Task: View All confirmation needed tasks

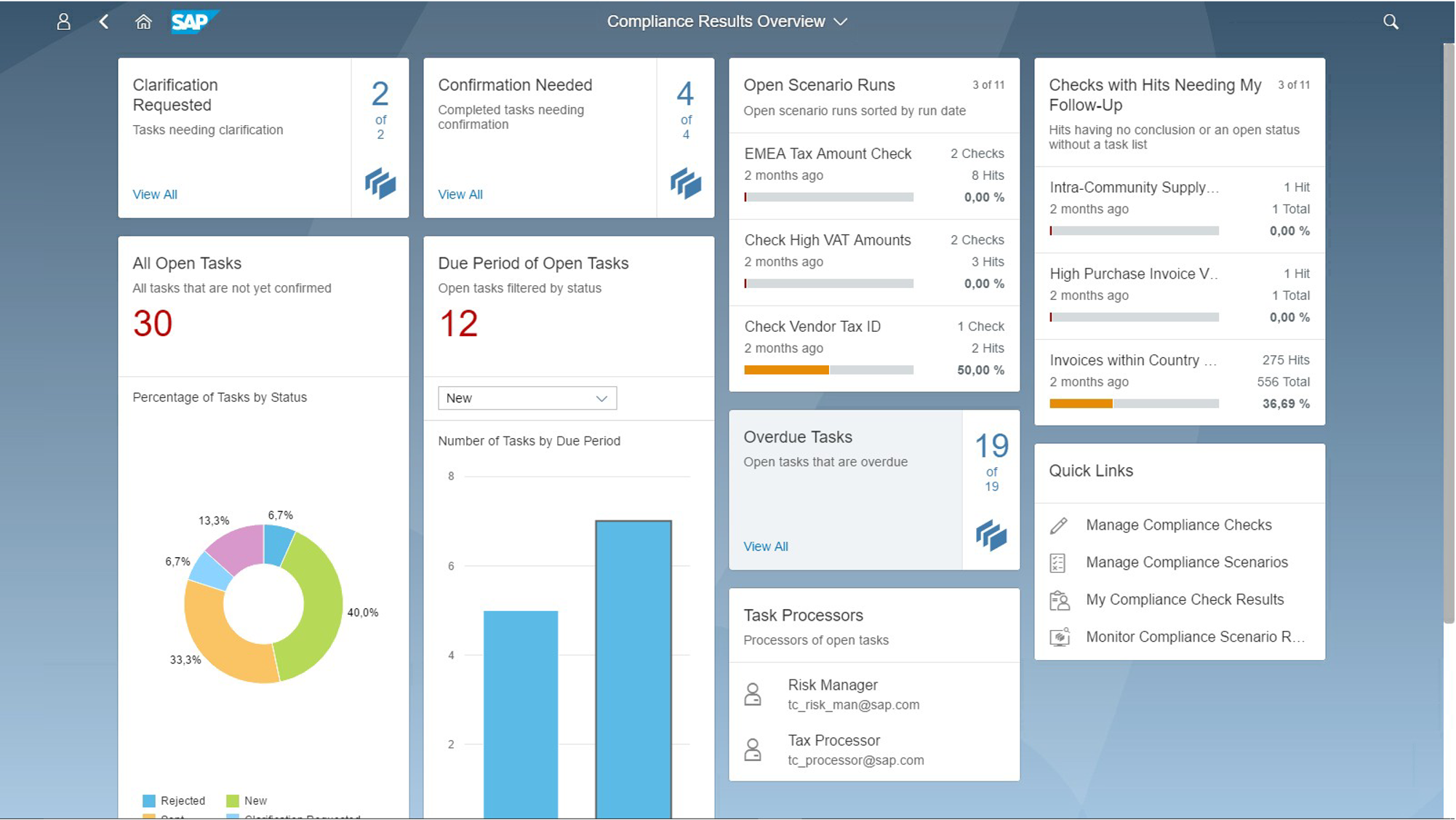Action: click(460, 194)
